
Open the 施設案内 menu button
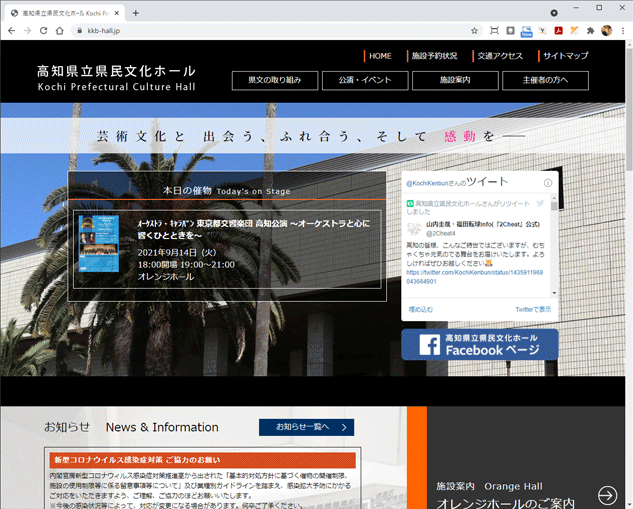pos(455,80)
